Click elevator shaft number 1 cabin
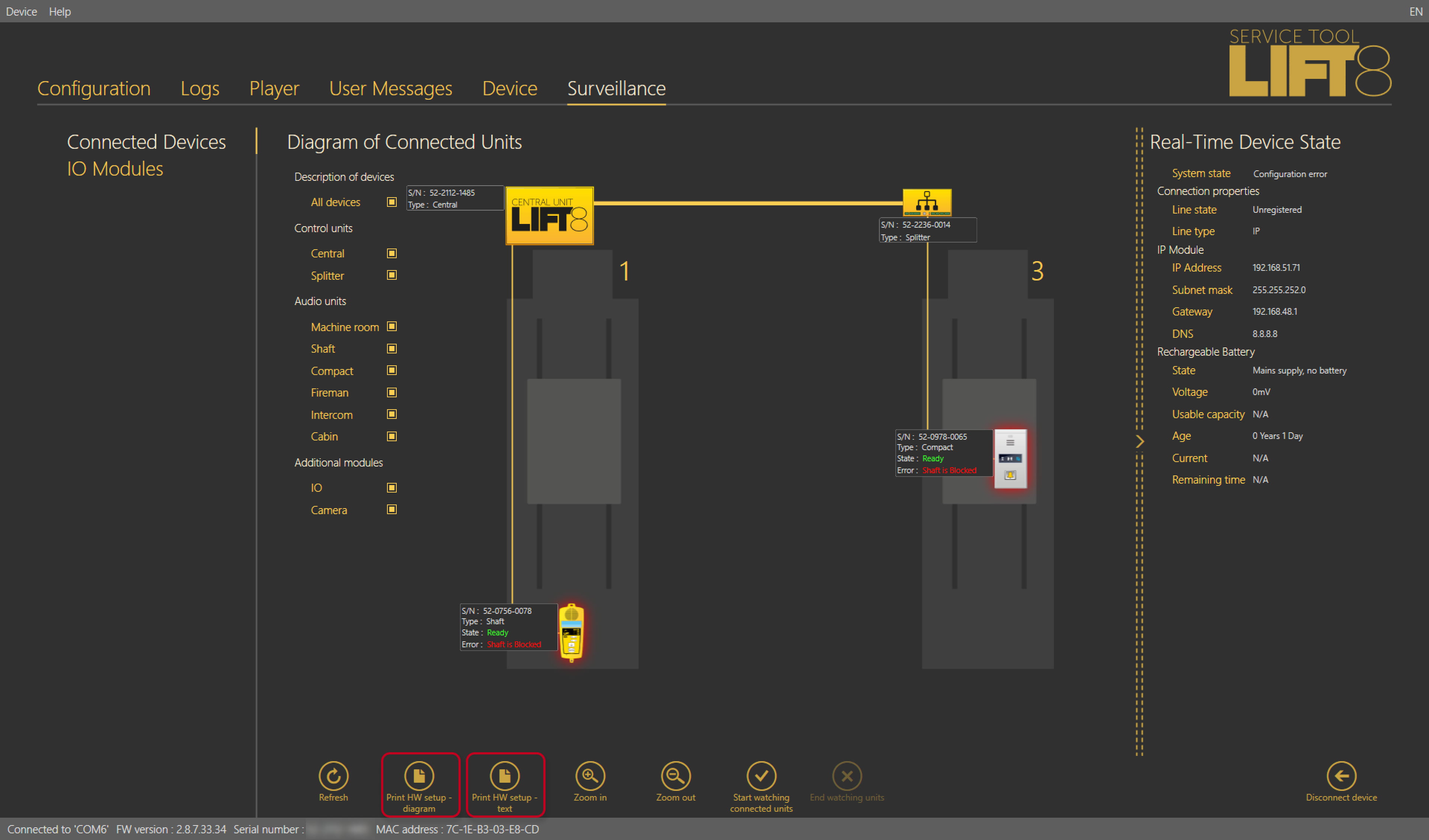Screen dimensions: 1429x840 [574, 442]
